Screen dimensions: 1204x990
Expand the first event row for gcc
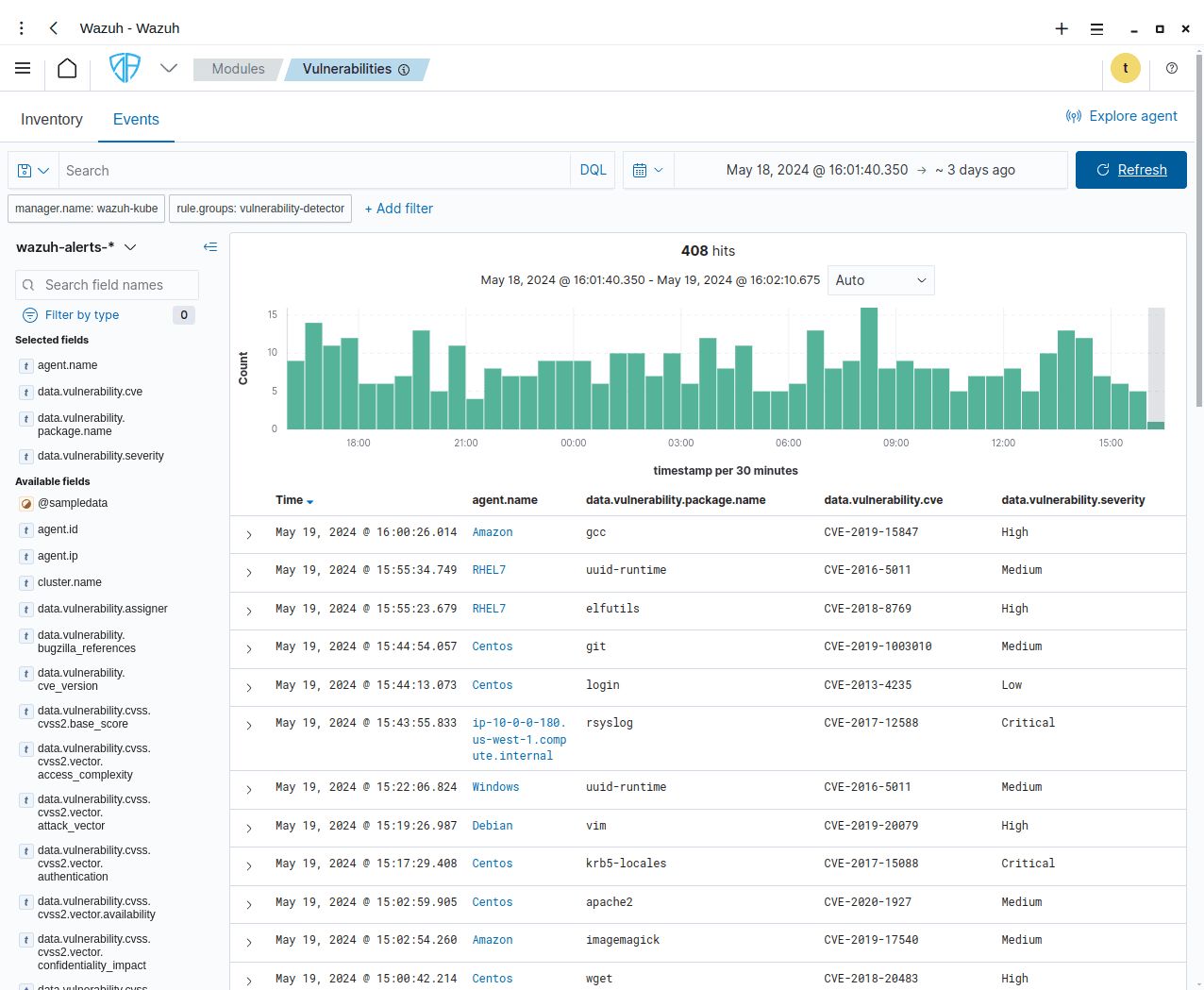(x=249, y=534)
